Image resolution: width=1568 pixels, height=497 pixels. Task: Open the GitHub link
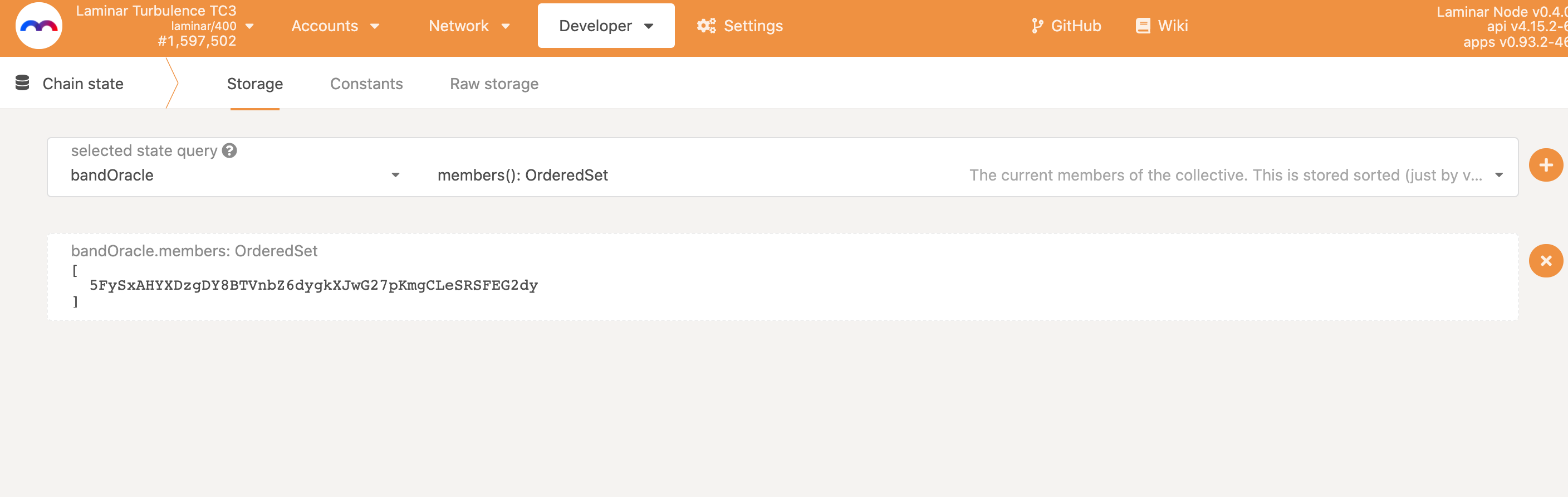click(1066, 26)
